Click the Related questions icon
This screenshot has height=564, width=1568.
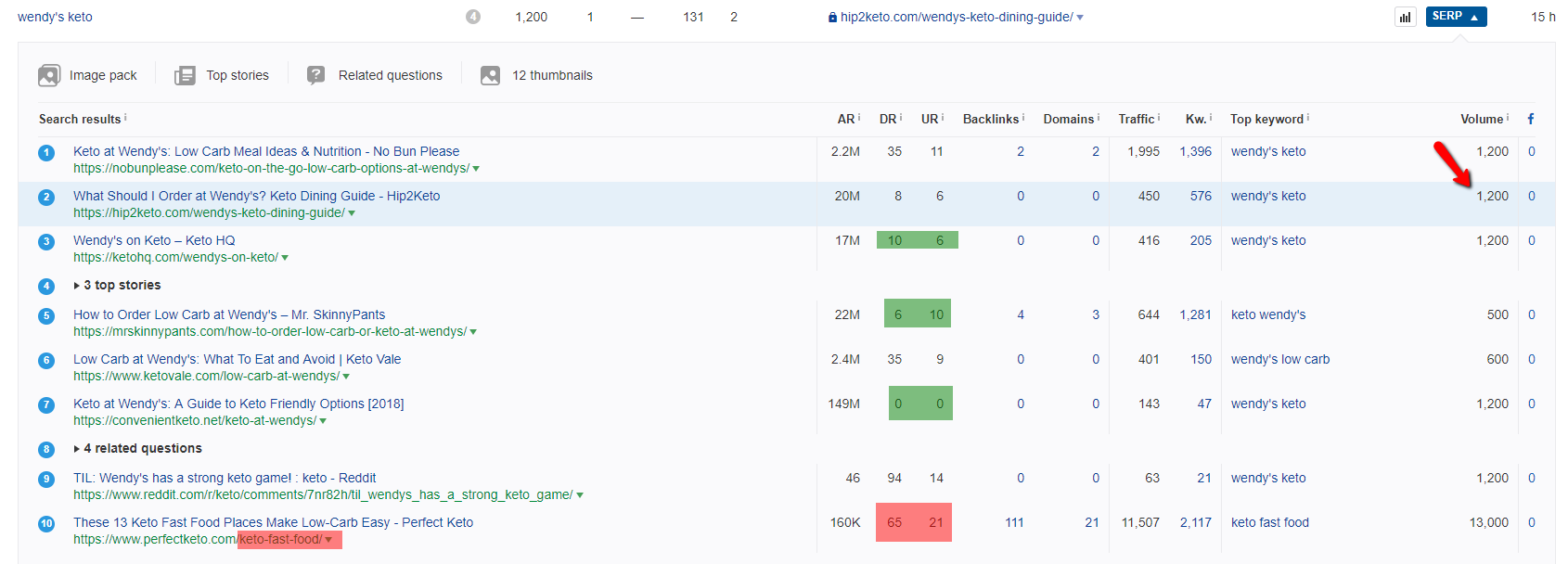(x=316, y=75)
